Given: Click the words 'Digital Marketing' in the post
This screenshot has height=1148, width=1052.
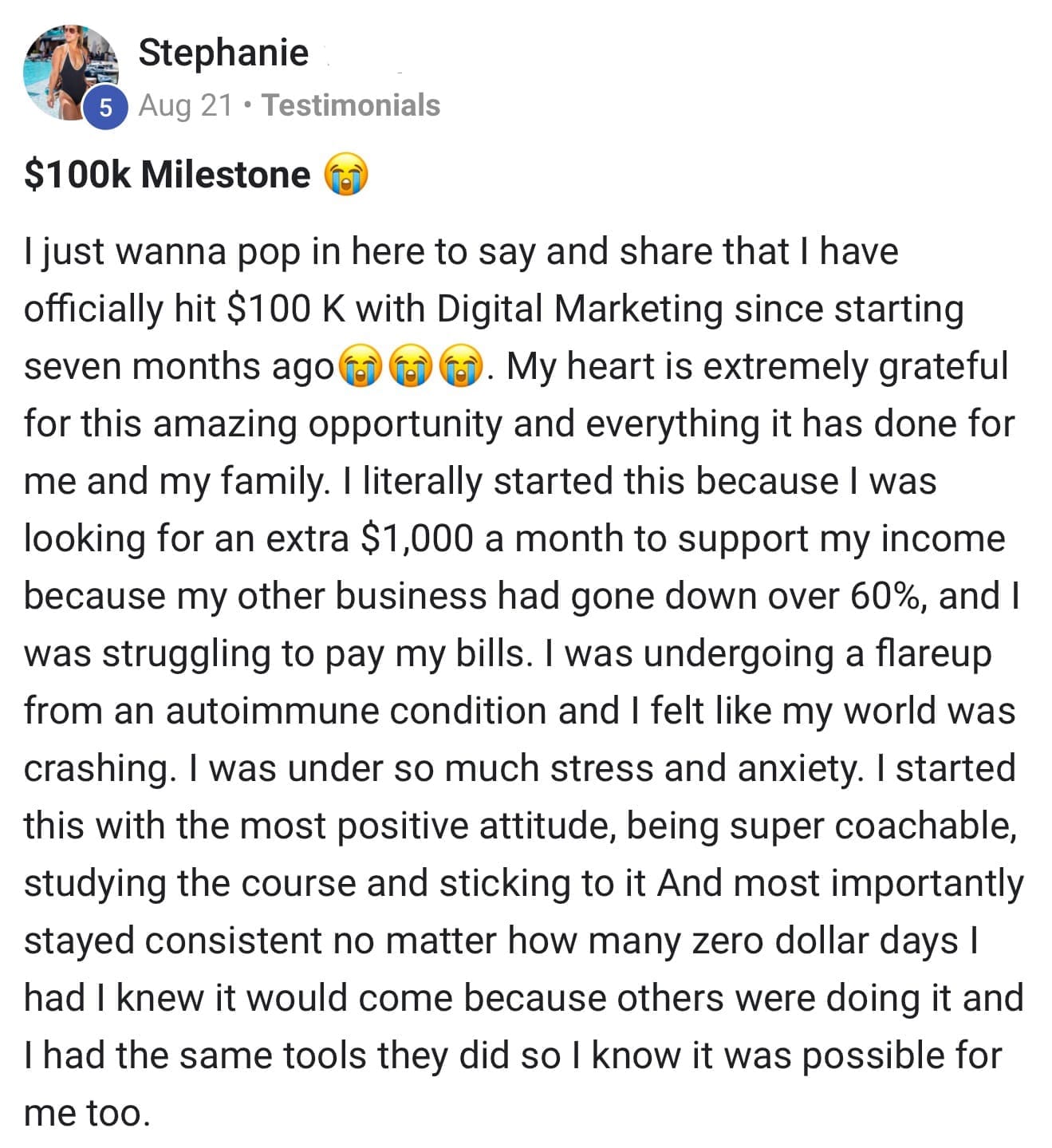Looking at the screenshot, I should (579, 310).
